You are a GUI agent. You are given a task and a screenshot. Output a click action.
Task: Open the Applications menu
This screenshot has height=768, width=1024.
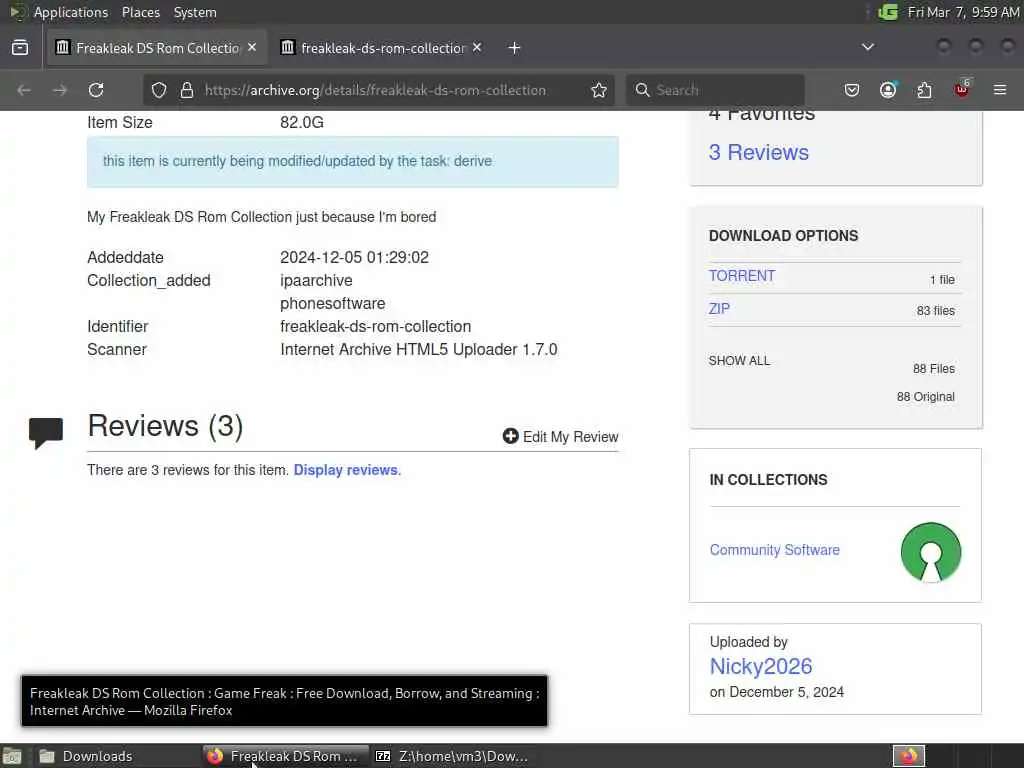(x=71, y=12)
